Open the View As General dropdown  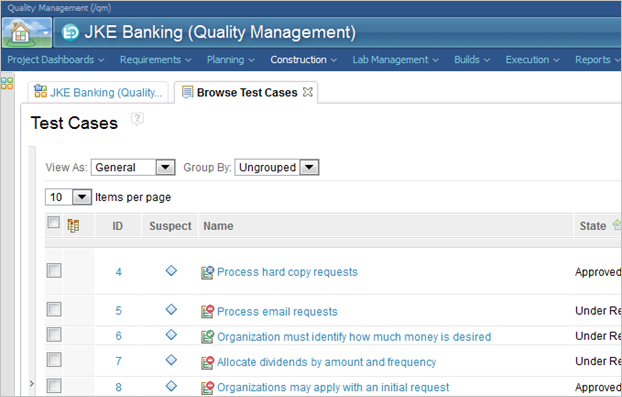(133, 167)
